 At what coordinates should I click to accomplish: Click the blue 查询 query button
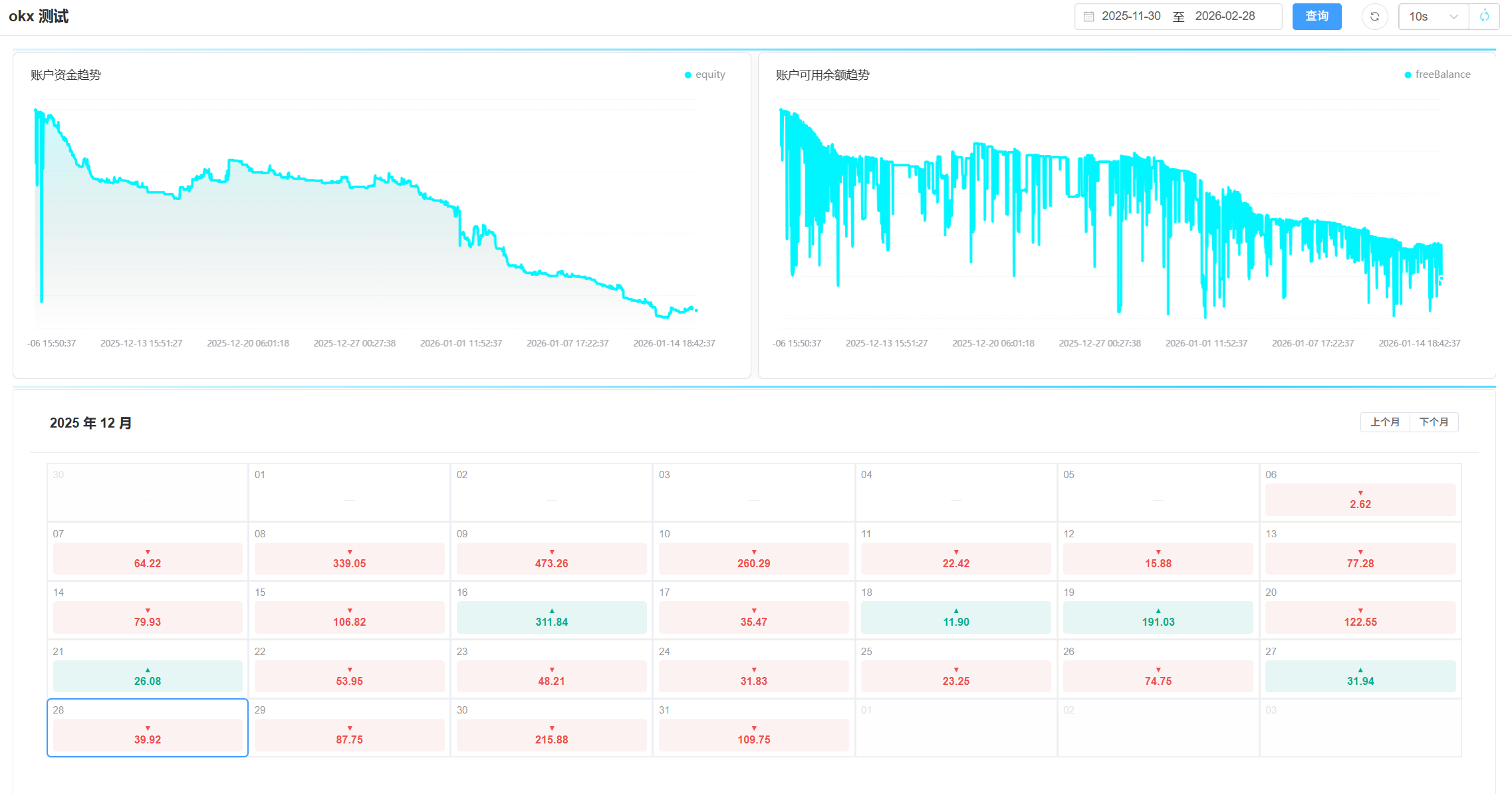point(1317,17)
